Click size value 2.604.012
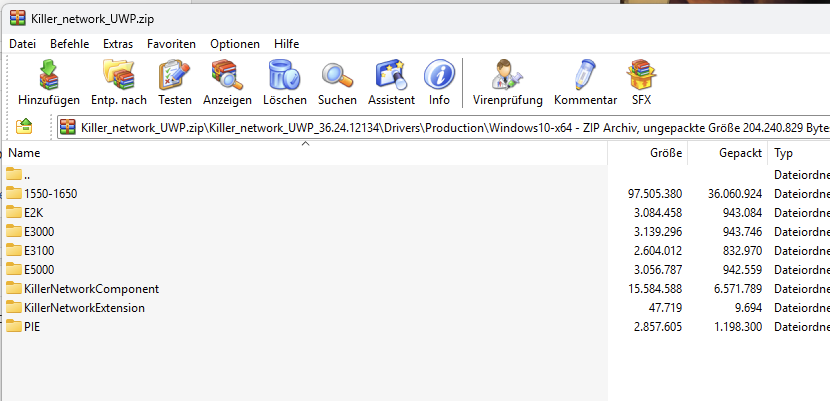 tap(658, 251)
